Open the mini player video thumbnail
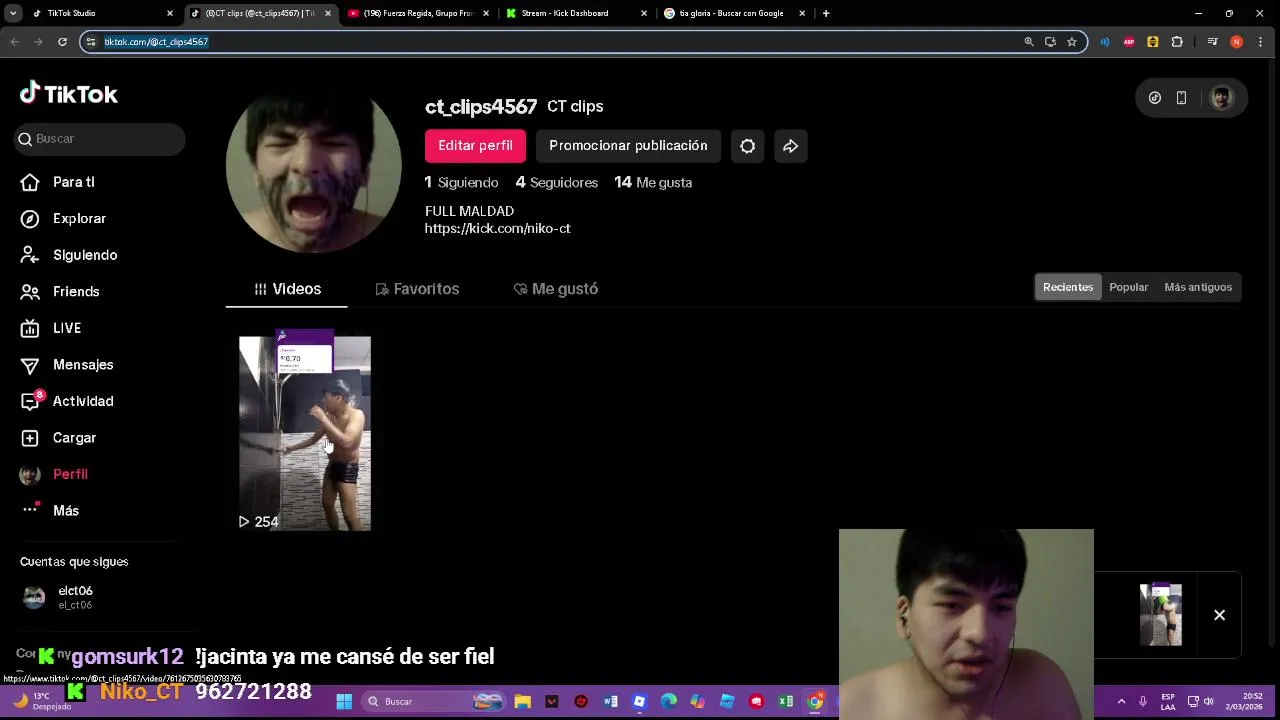 point(1161,615)
